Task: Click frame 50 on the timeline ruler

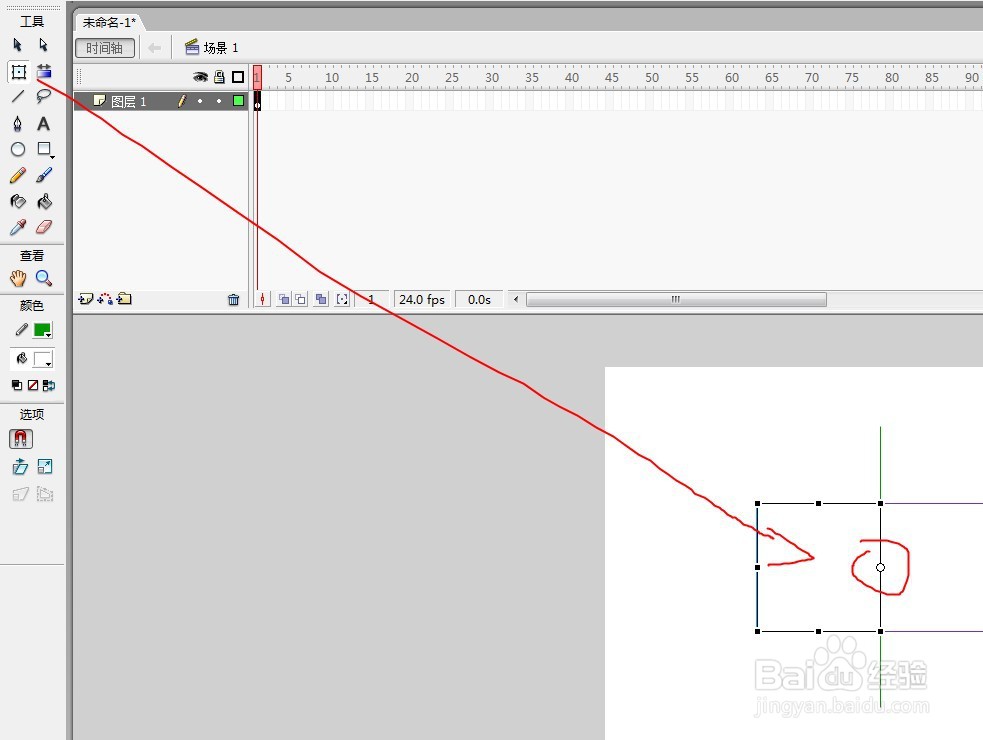Action: [x=652, y=78]
